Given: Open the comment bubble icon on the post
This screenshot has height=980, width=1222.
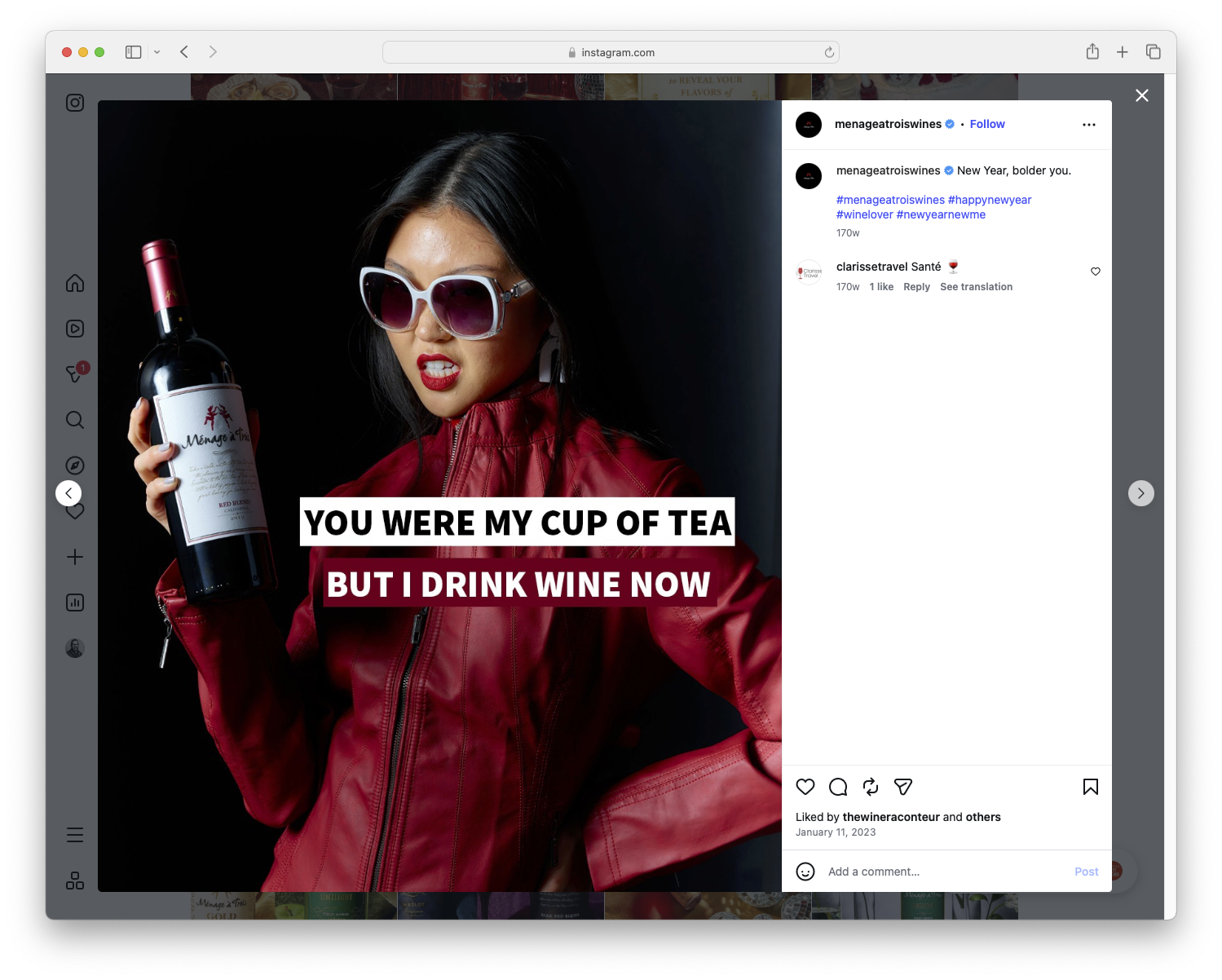Looking at the screenshot, I should [x=837, y=787].
